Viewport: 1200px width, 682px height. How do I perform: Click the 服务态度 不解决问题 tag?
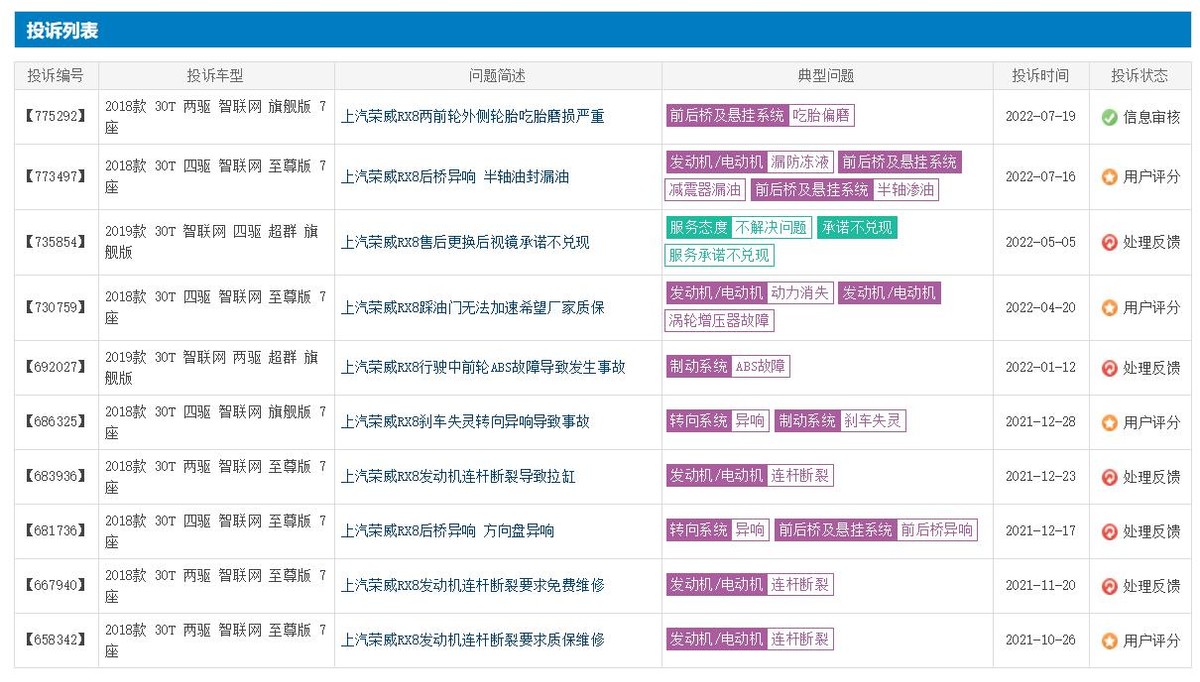pyautogui.click(x=738, y=228)
